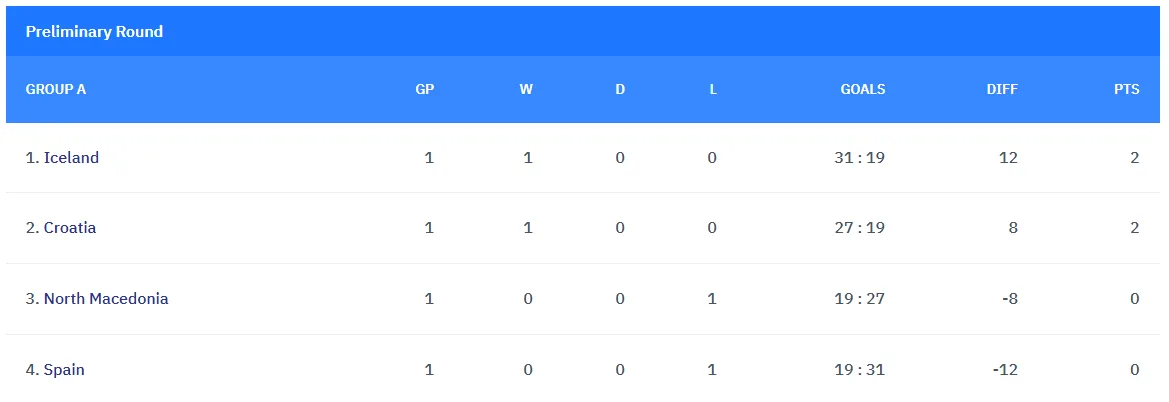Sort by the PTS column header
The height and width of the screenshot is (402, 1169).
pyautogui.click(x=1127, y=89)
